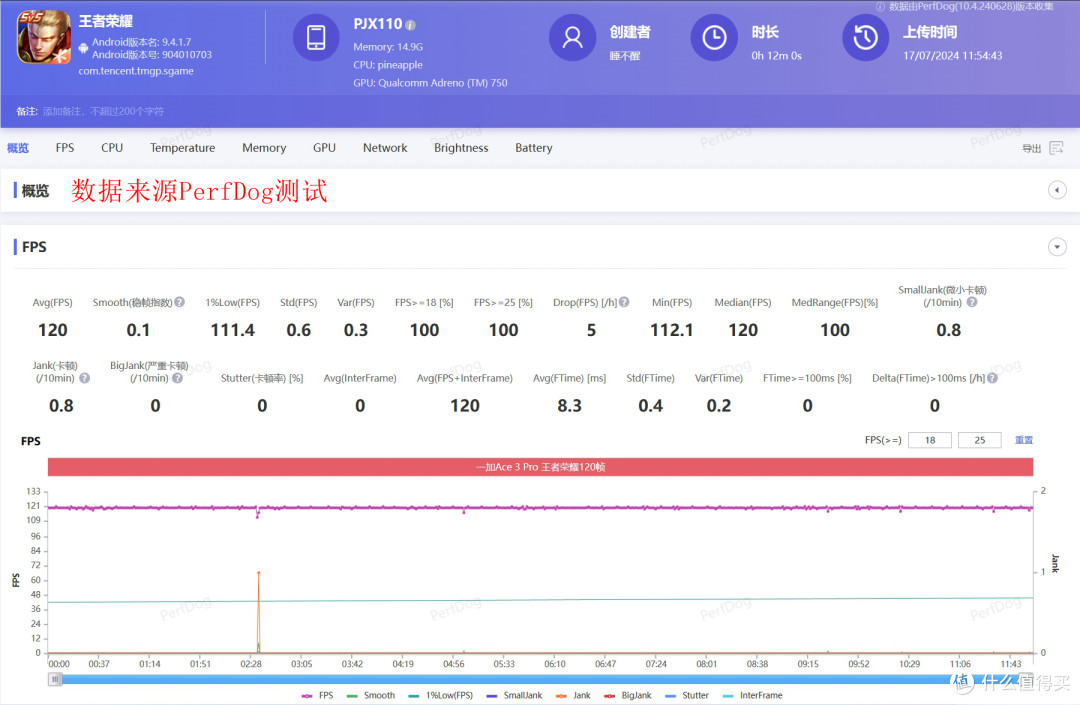
Task: Click the Var(FTime) value 0.2
Action: [x=719, y=406]
